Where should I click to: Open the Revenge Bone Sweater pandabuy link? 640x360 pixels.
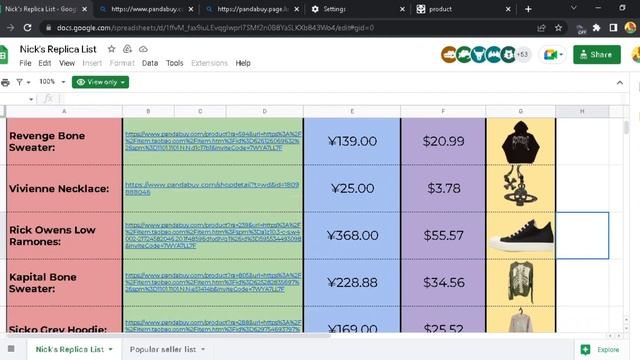[213, 141]
